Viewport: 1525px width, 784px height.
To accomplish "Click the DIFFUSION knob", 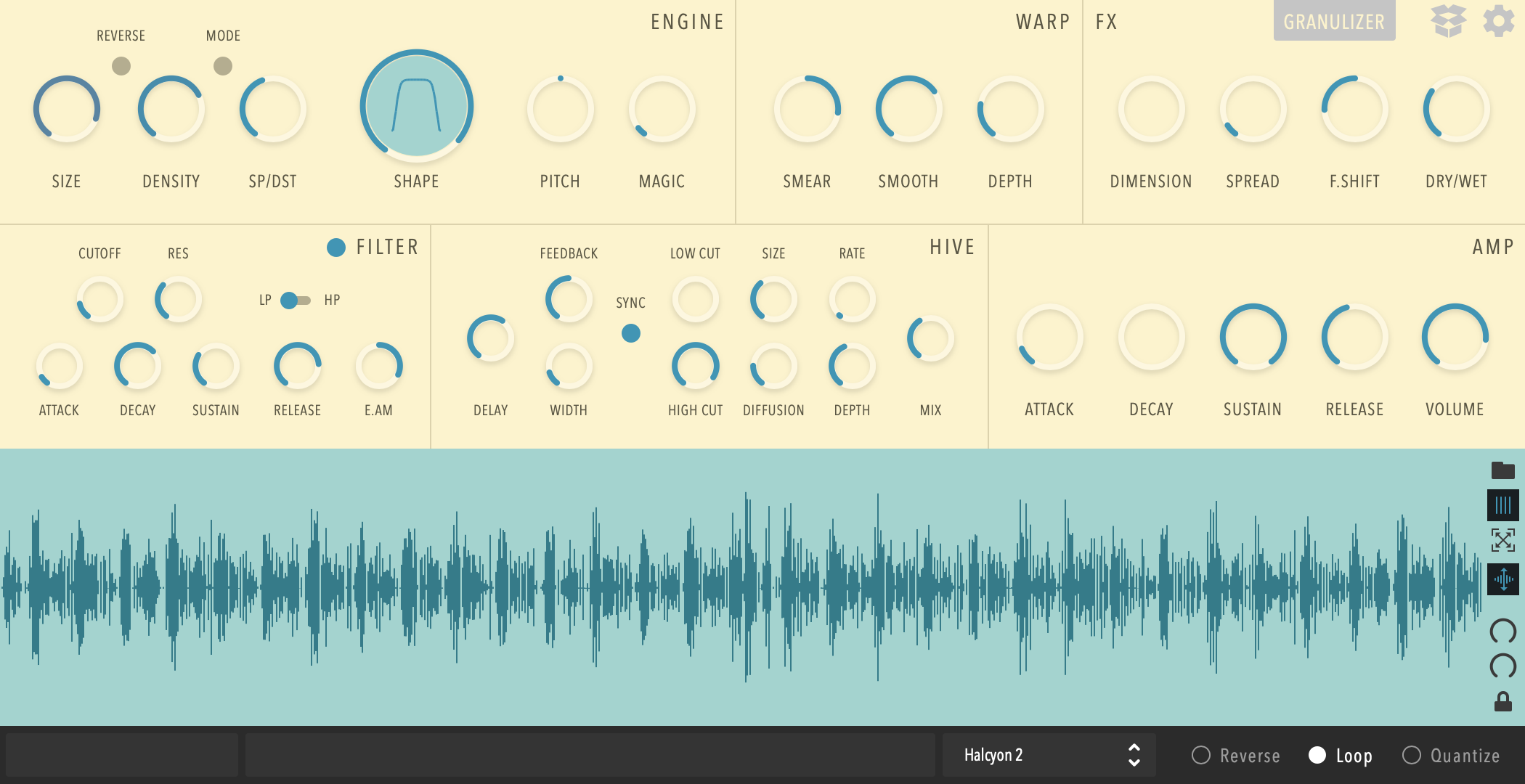I will tap(774, 366).
